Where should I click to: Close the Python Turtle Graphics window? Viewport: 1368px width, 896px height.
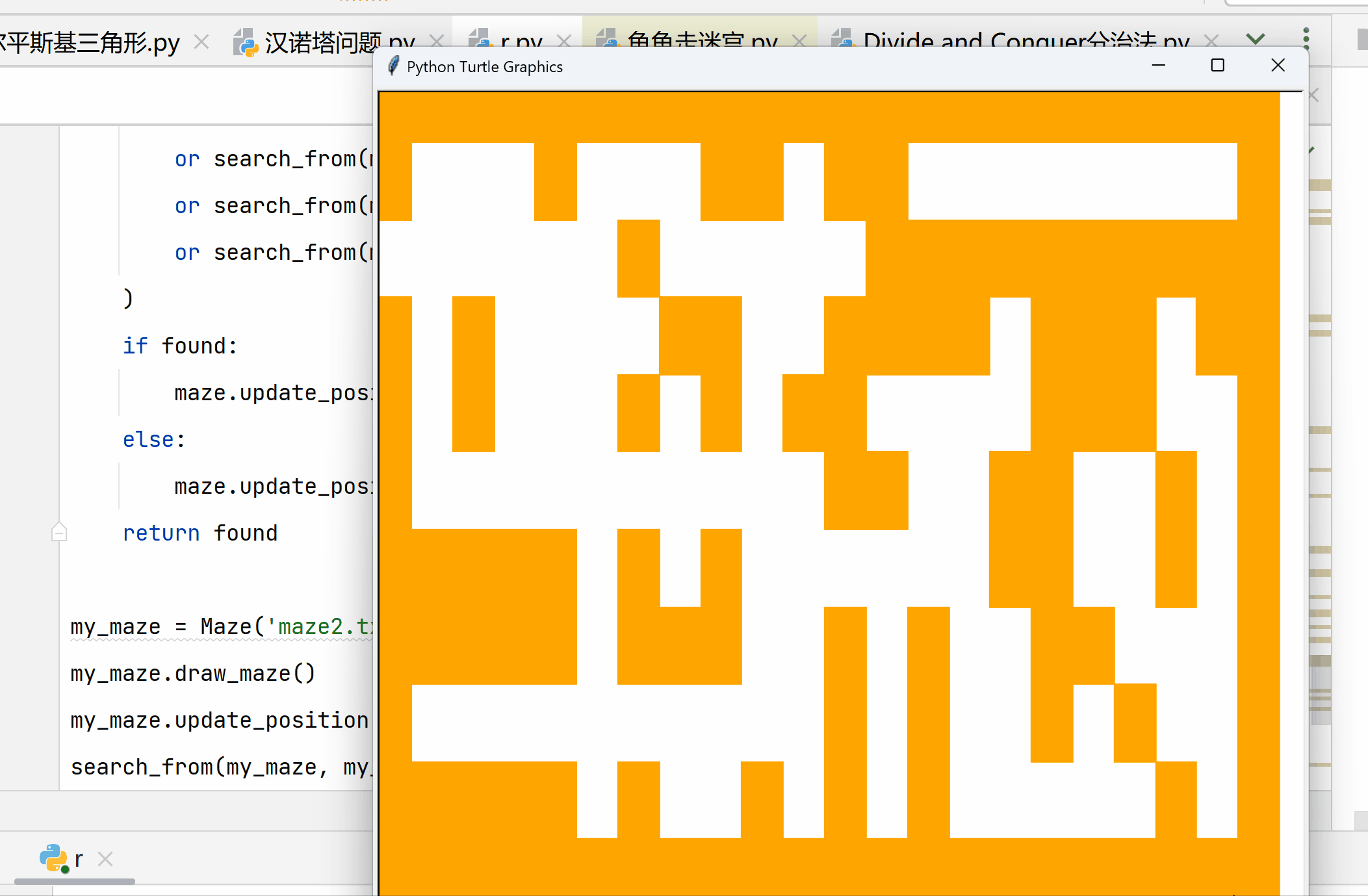click(x=1278, y=66)
